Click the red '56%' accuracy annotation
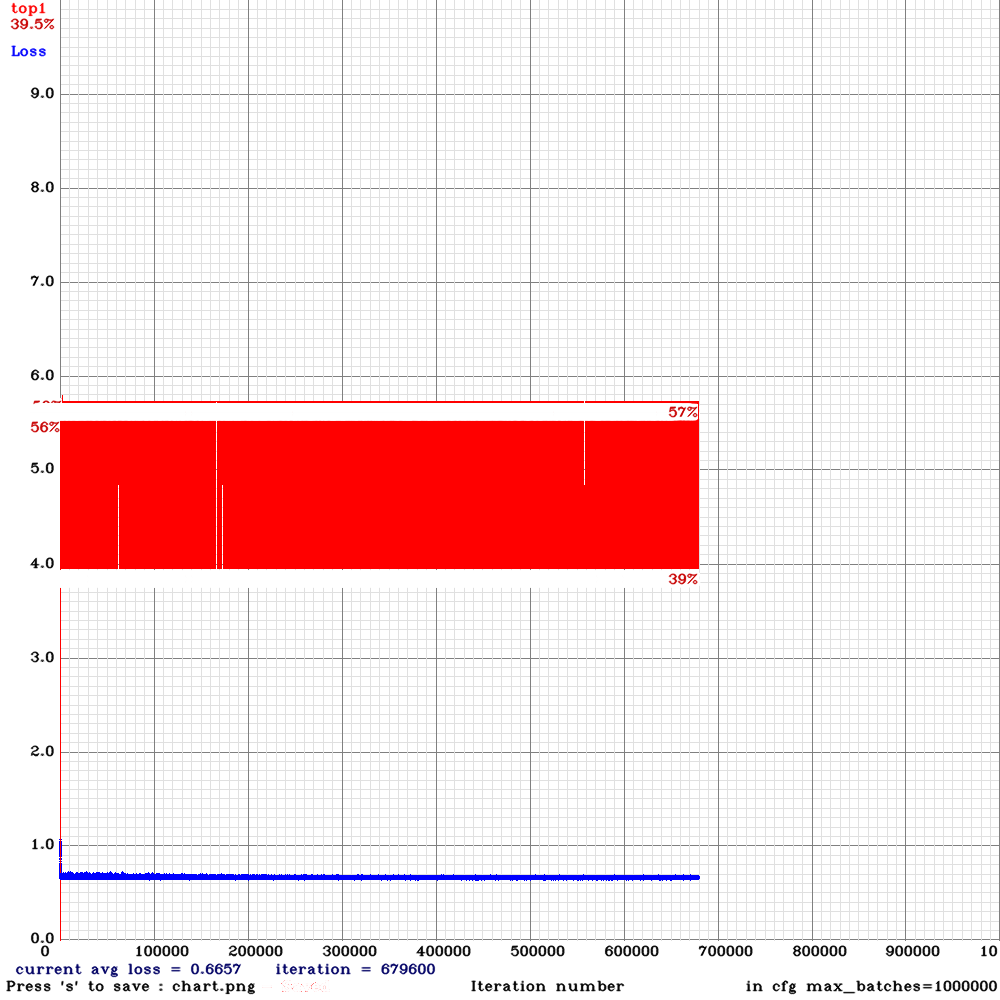 click(x=45, y=427)
